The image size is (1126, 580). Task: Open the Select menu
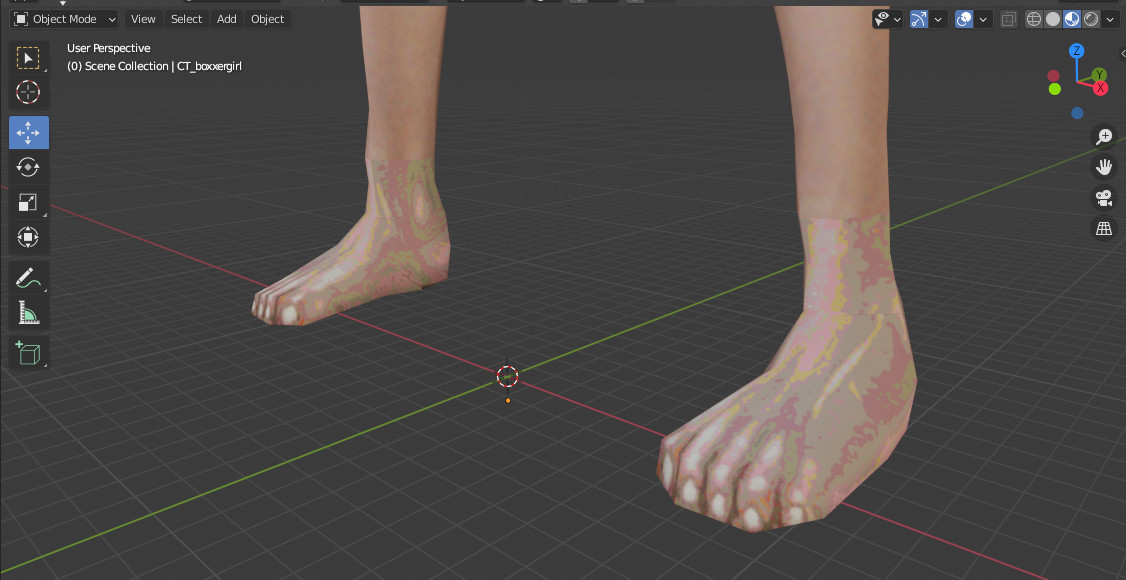pos(186,18)
